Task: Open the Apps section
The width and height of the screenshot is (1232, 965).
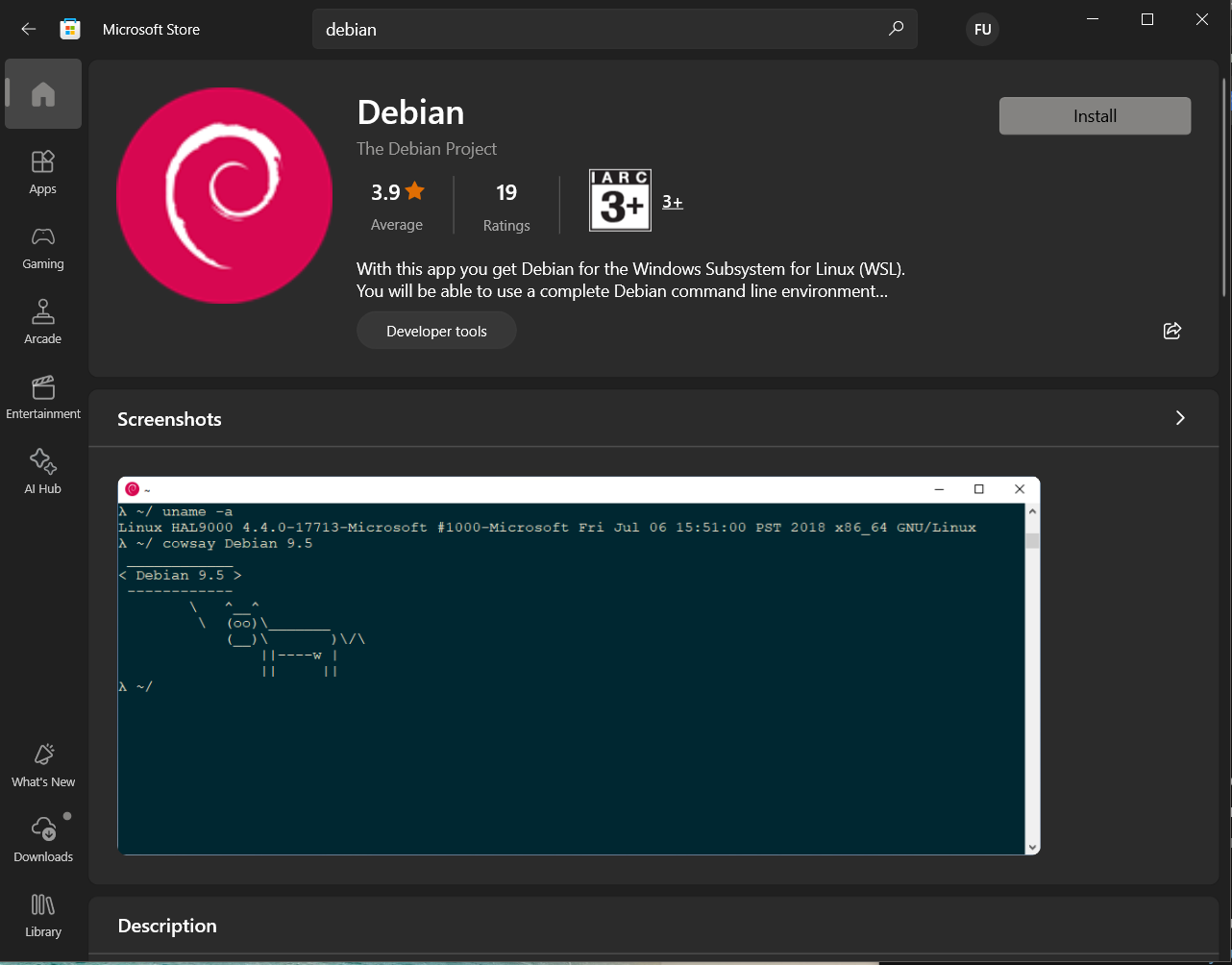Action: click(x=43, y=173)
